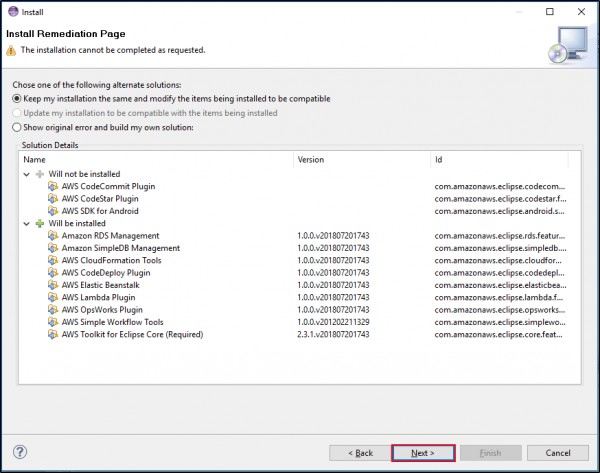The width and height of the screenshot is (600, 473).
Task: Select the AWS Simple Workflow Tools row
Action: [300, 322]
